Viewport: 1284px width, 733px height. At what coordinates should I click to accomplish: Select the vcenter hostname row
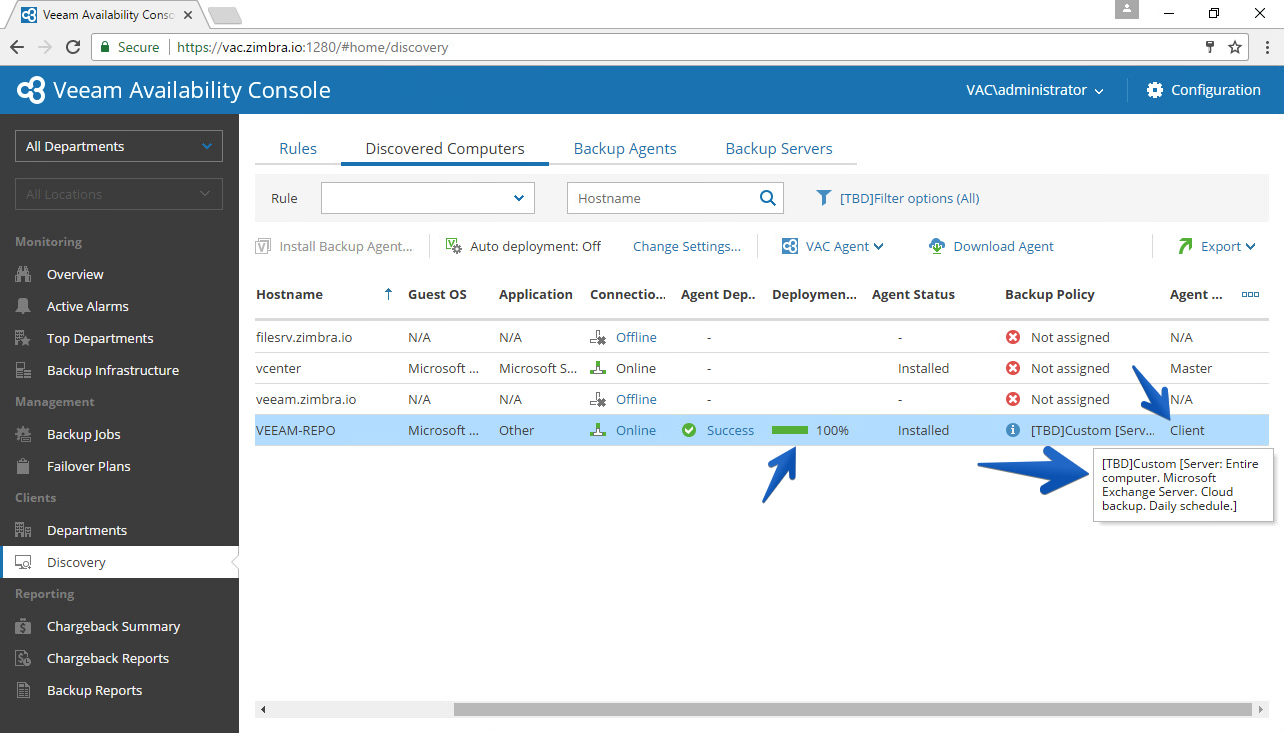761,368
